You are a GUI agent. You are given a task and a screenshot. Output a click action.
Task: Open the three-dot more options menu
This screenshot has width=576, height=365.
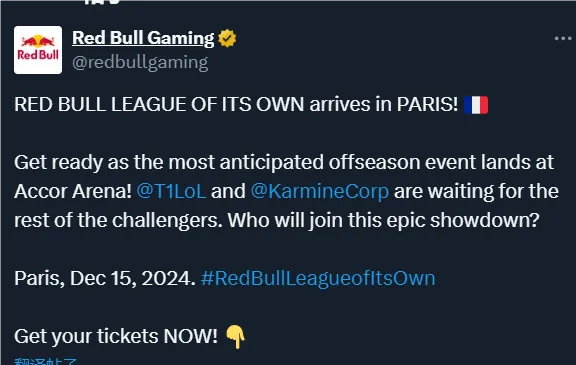click(563, 38)
